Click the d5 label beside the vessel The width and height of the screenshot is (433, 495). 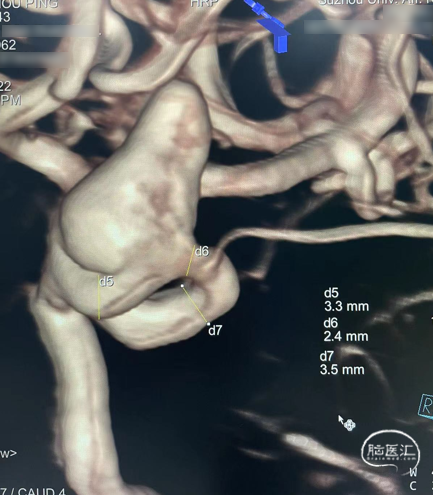pos(107,282)
